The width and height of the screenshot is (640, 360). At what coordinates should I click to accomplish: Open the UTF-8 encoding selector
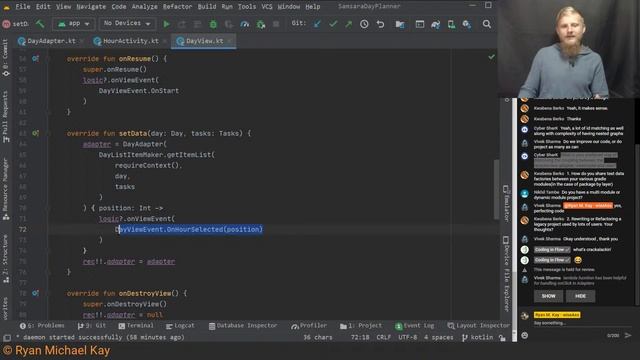407,338
